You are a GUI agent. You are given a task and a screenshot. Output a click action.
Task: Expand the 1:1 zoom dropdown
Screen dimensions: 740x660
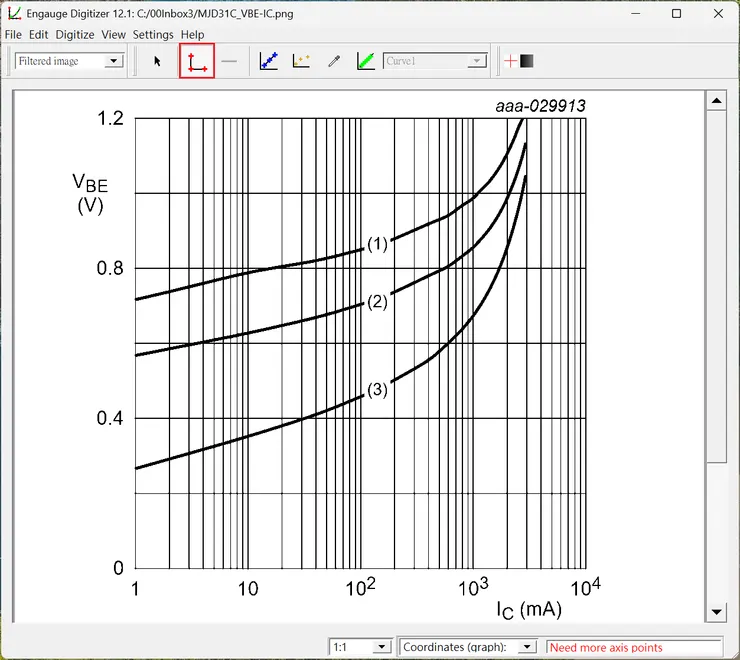click(360, 647)
